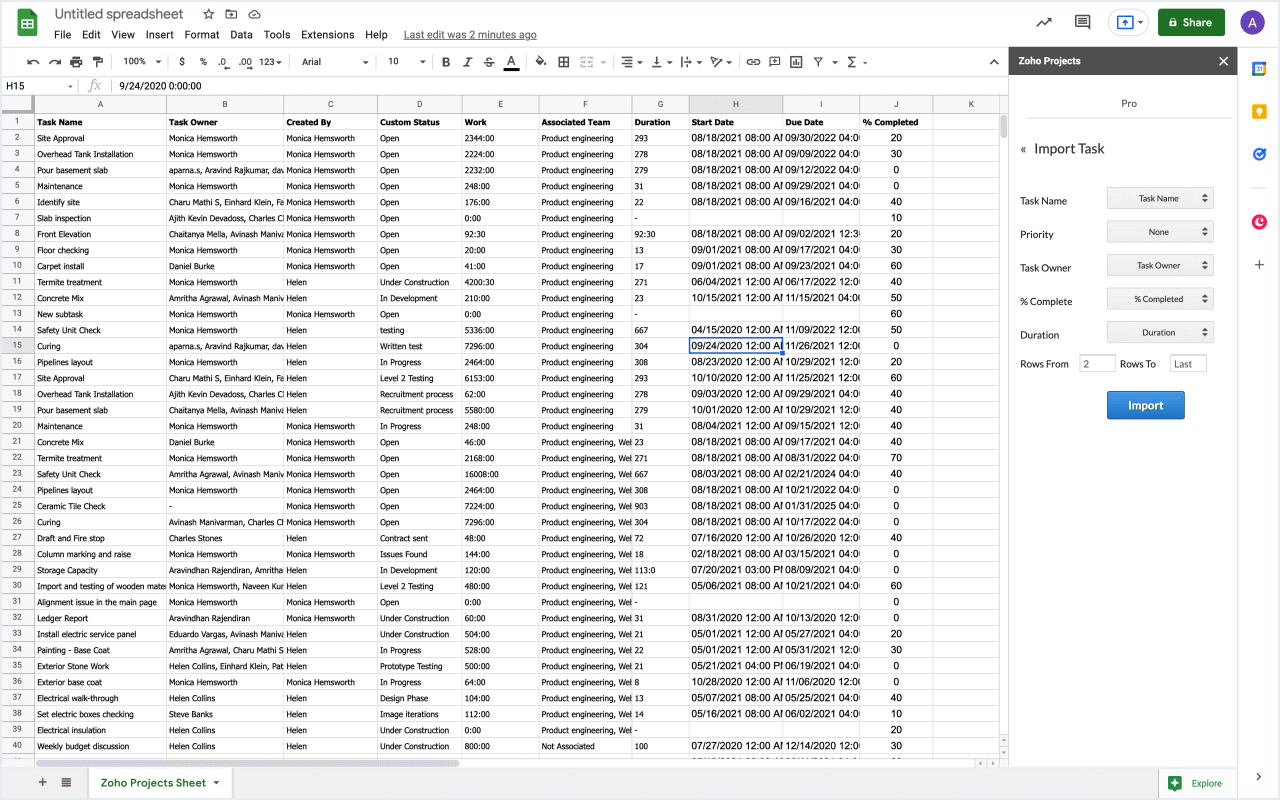The image size is (1280, 800).
Task: Open the All sheets list icon
Action: [66, 782]
